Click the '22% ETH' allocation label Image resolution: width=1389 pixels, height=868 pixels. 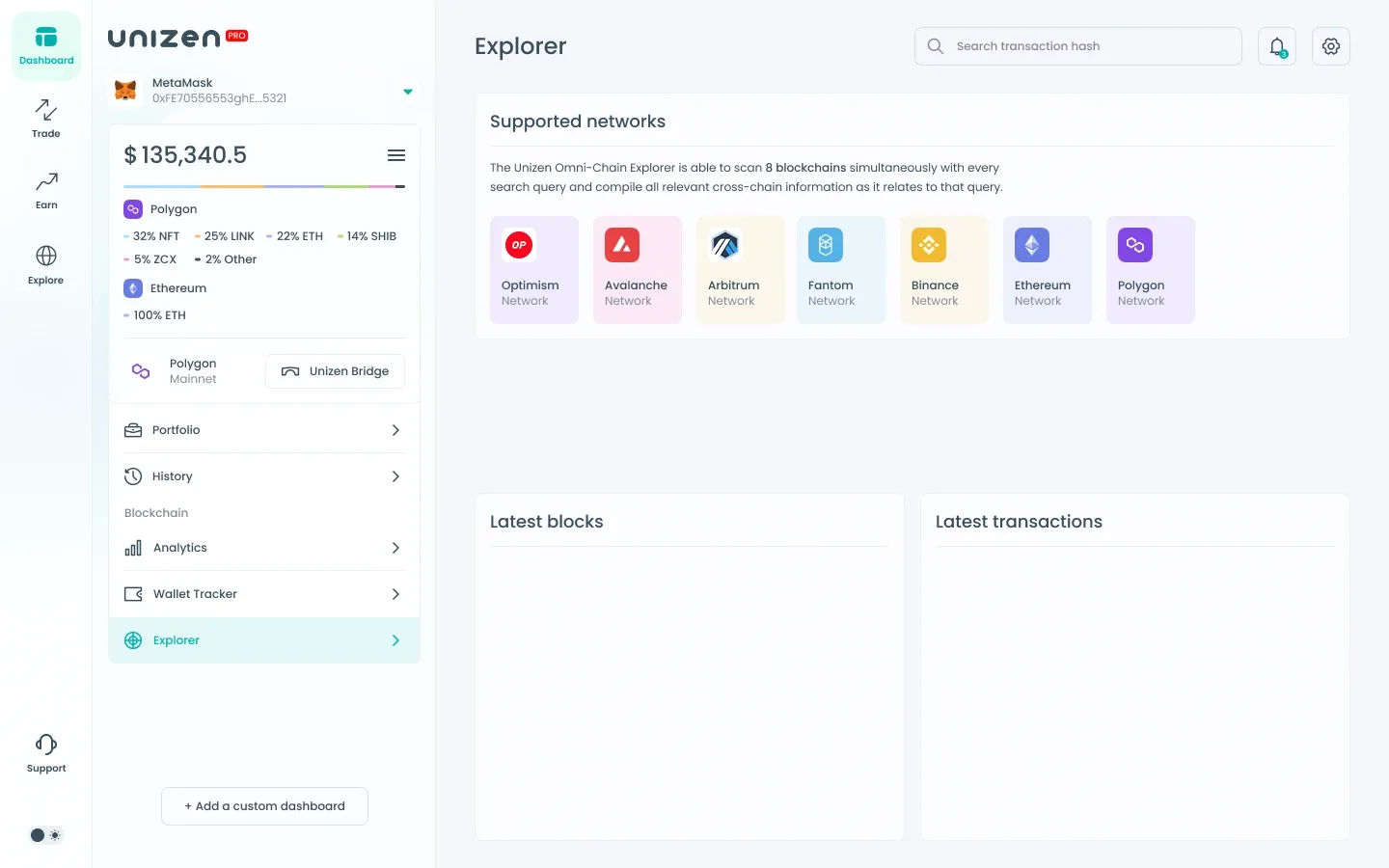pyautogui.click(x=295, y=236)
